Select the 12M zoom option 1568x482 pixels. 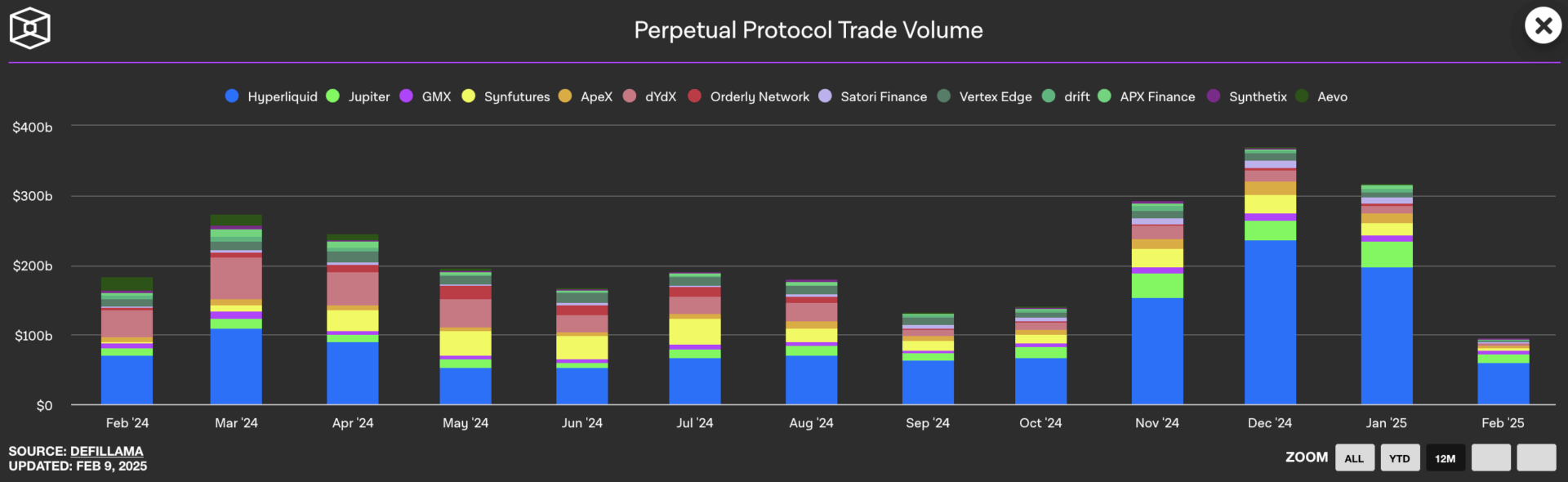pos(1445,458)
